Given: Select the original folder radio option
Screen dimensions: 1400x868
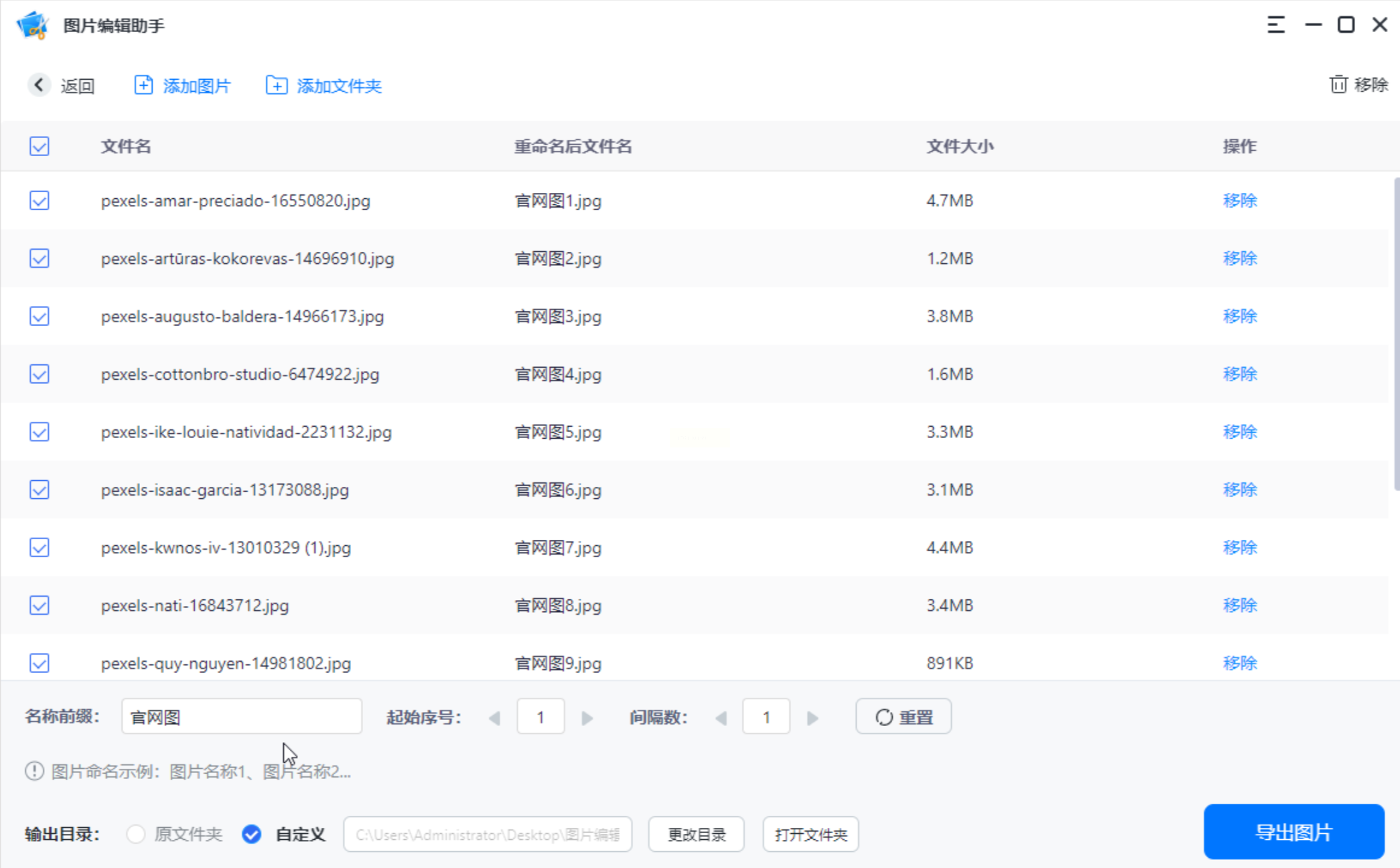Looking at the screenshot, I should [x=136, y=834].
